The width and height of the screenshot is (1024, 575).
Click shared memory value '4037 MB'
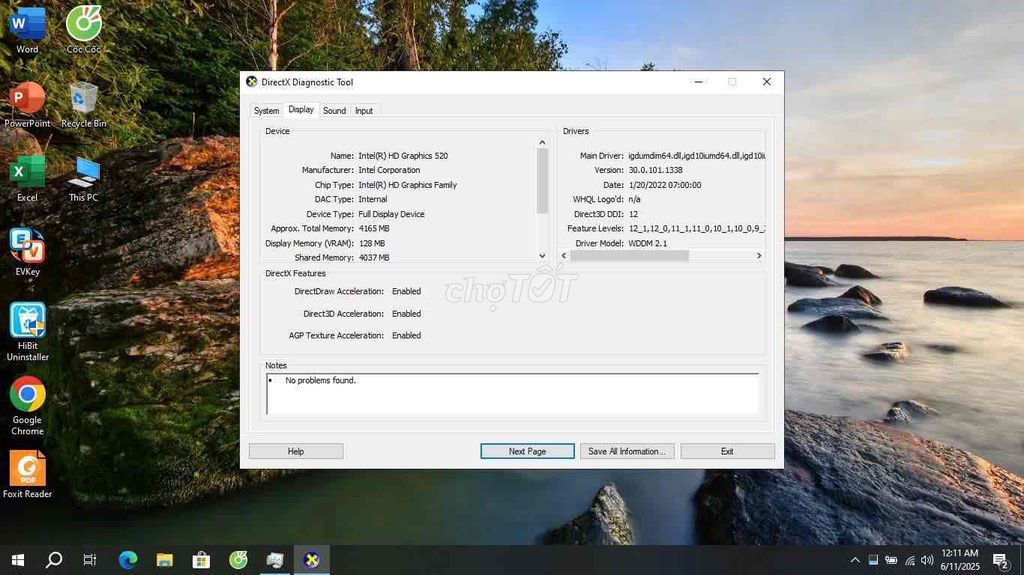click(x=374, y=257)
